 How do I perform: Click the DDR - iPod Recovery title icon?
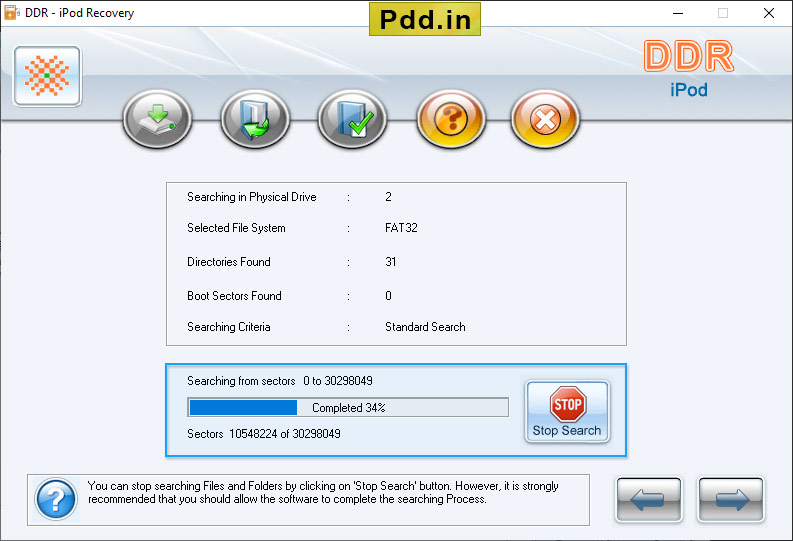(11, 13)
